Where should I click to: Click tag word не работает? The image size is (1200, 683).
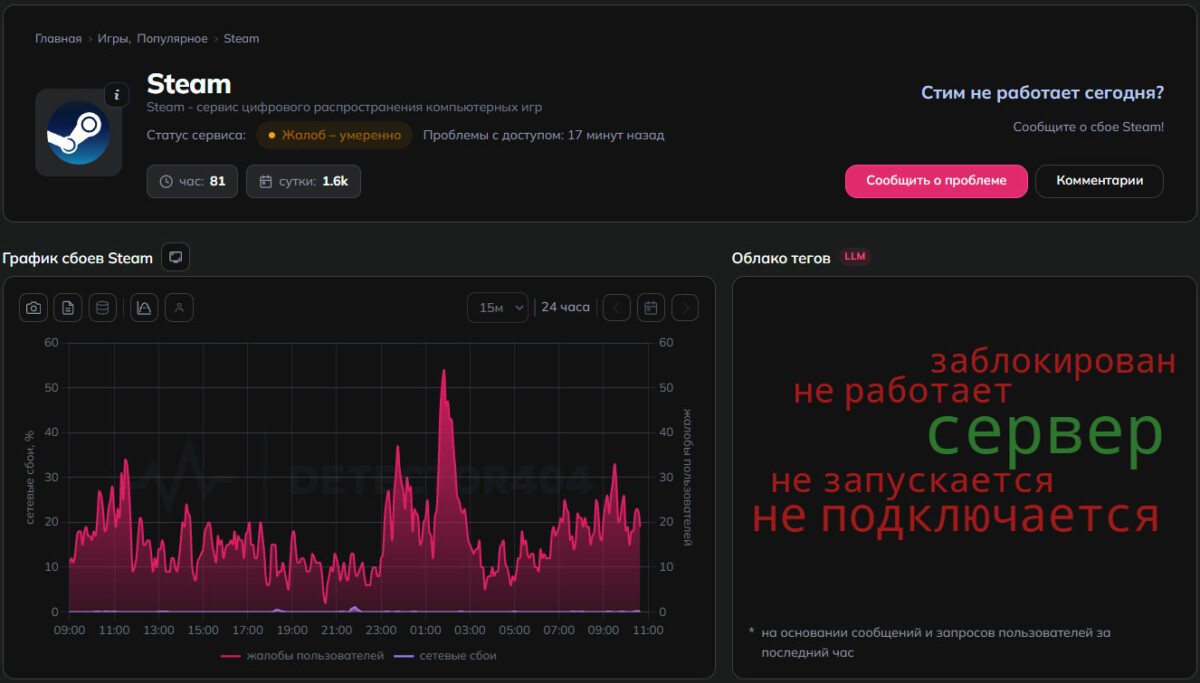click(902, 392)
